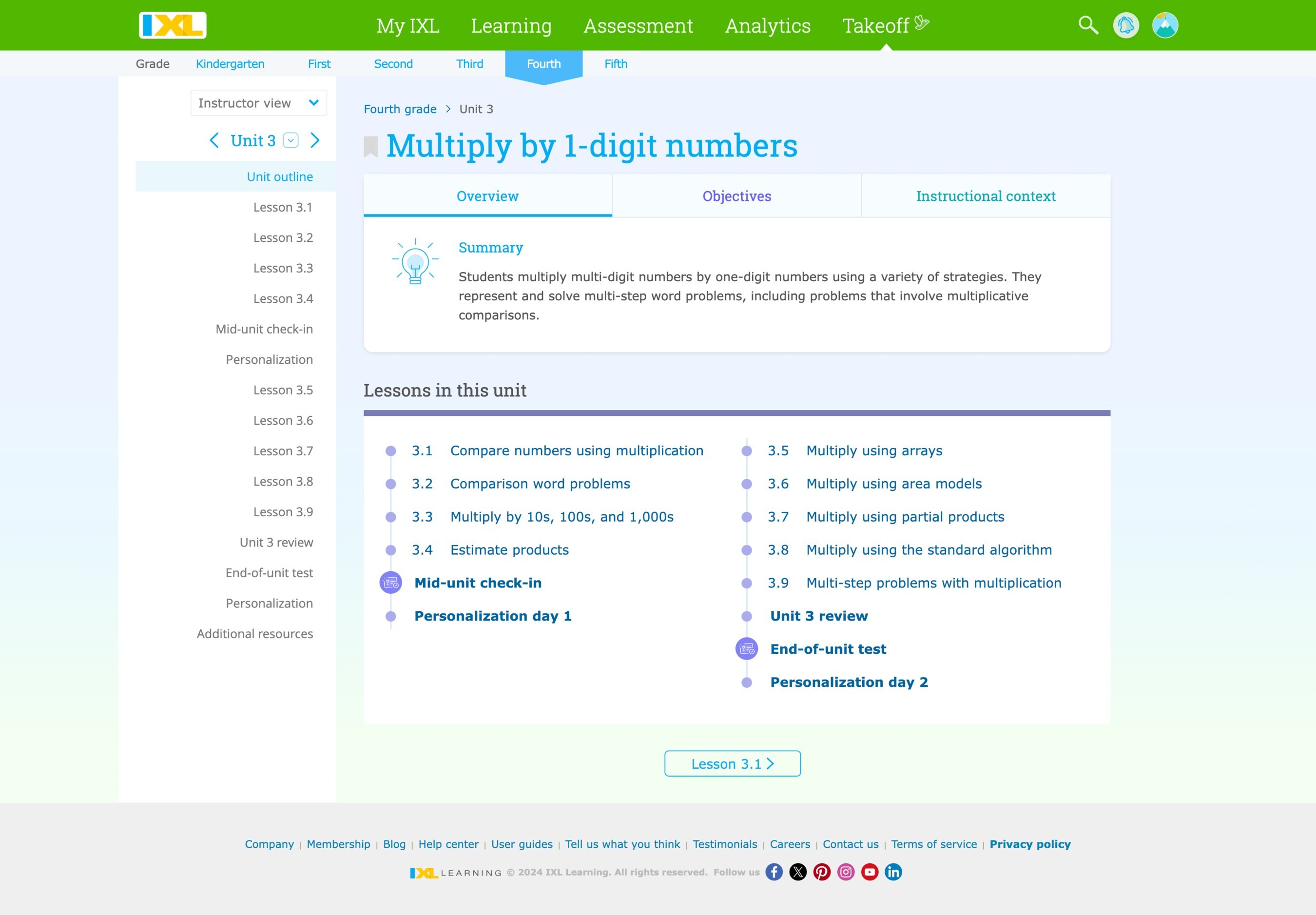Viewport: 1316px width, 915px height.
Task: Click the Lesson 3.1 next button
Action: (x=732, y=764)
